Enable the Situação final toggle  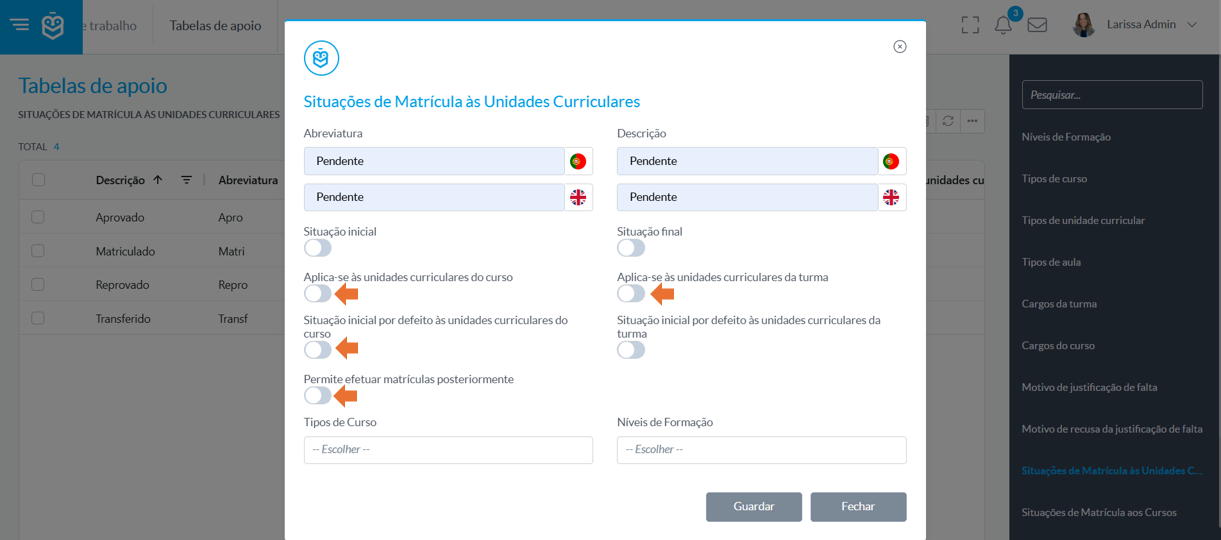pos(631,248)
